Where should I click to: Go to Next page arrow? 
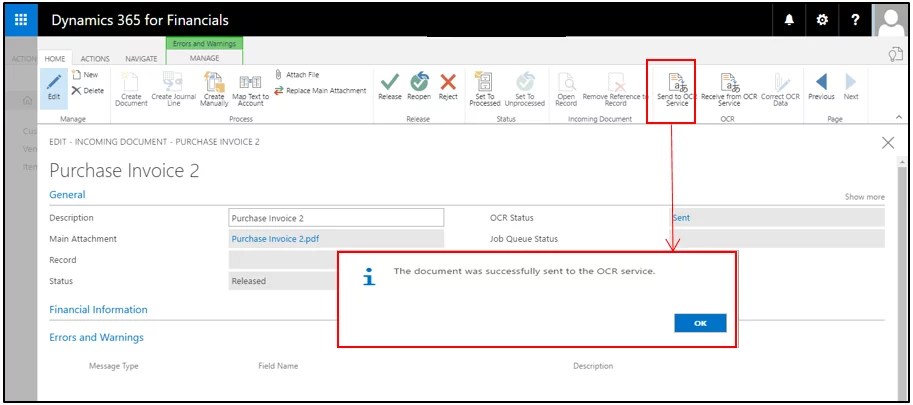click(x=851, y=87)
